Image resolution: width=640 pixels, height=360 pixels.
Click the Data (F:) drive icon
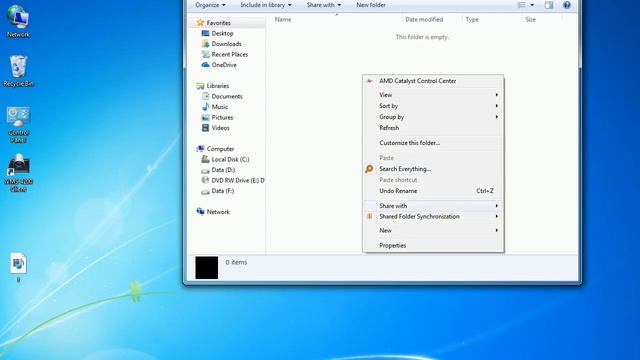coord(205,191)
